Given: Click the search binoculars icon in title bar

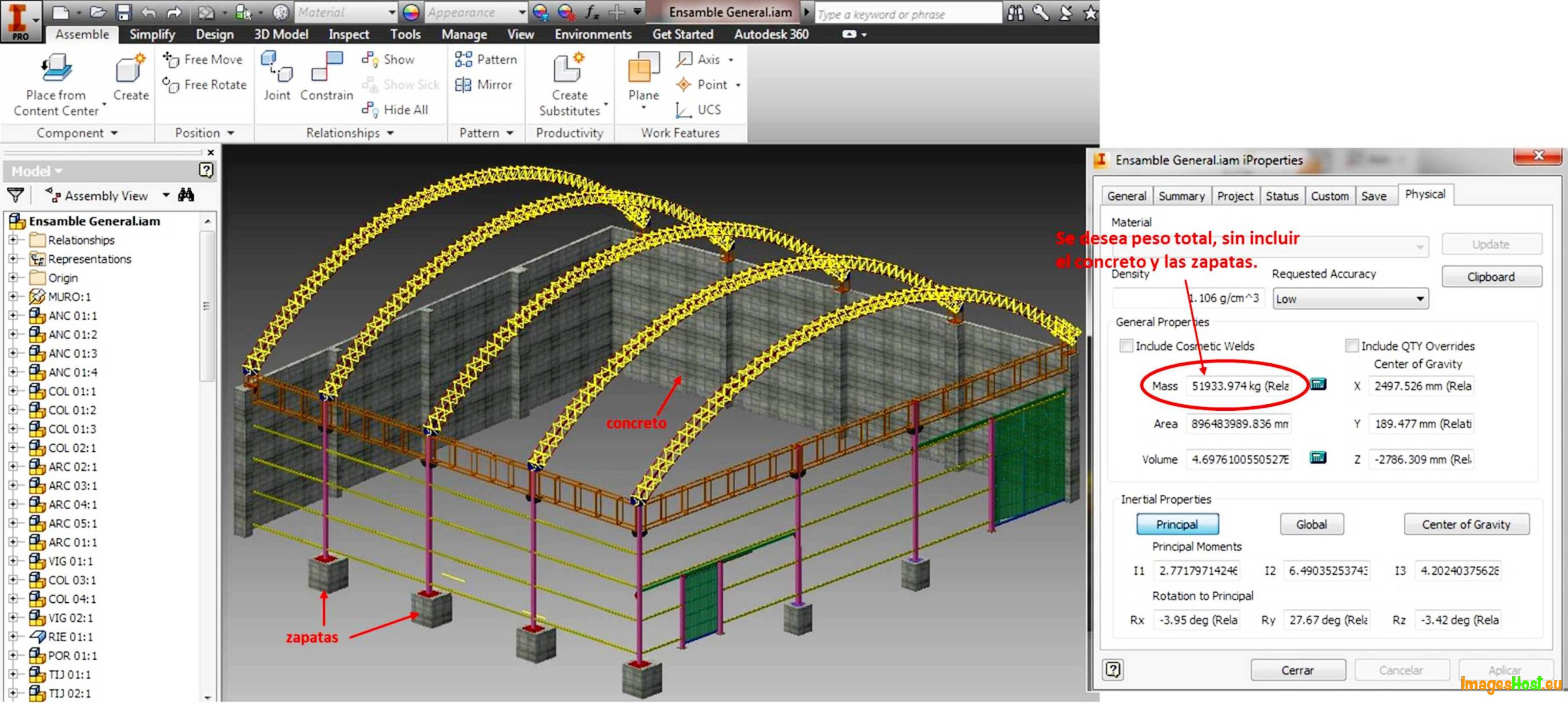Looking at the screenshot, I should pyautogui.click(x=1015, y=13).
